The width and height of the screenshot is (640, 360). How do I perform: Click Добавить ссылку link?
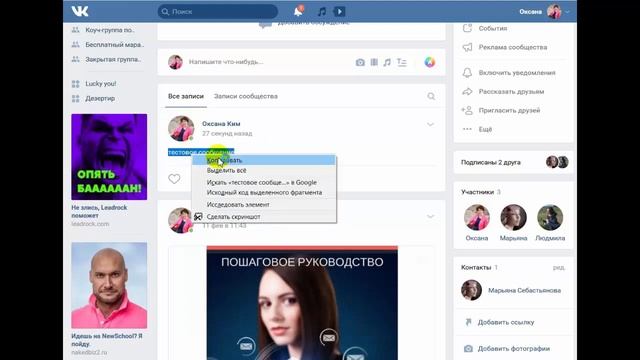tap(506, 322)
